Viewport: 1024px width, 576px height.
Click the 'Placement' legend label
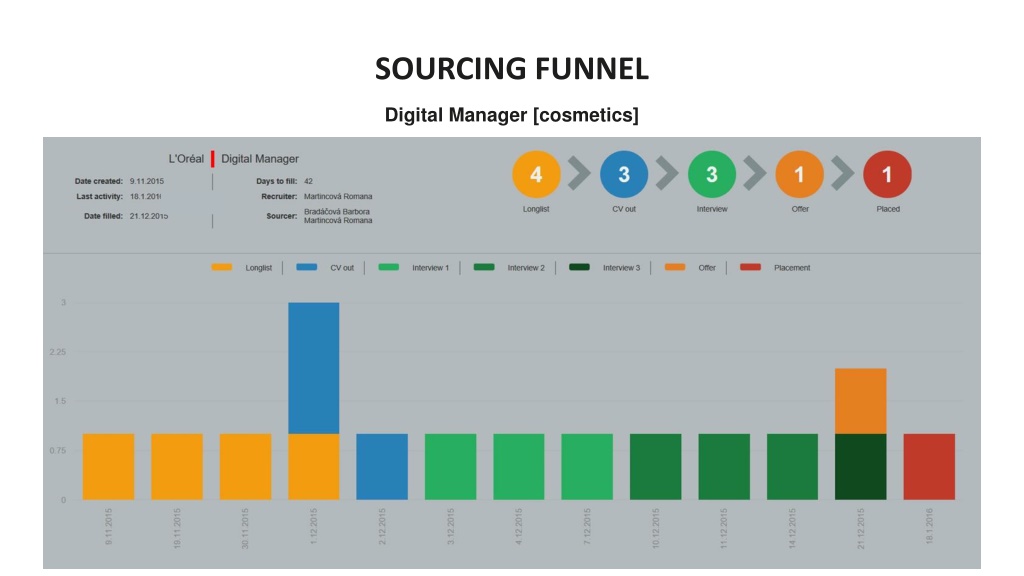click(x=792, y=268)
